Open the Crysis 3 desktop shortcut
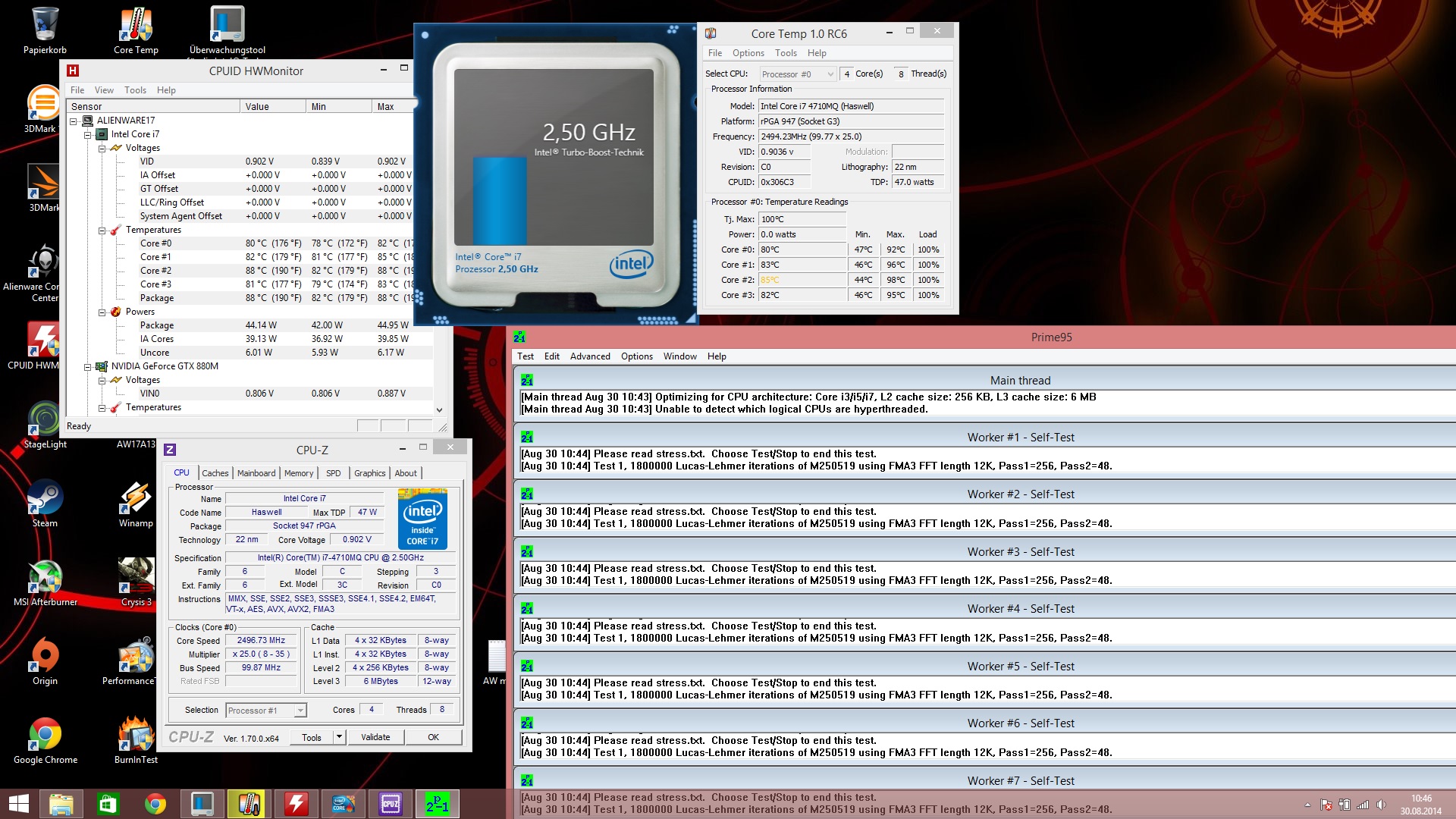 click(136, 582)
